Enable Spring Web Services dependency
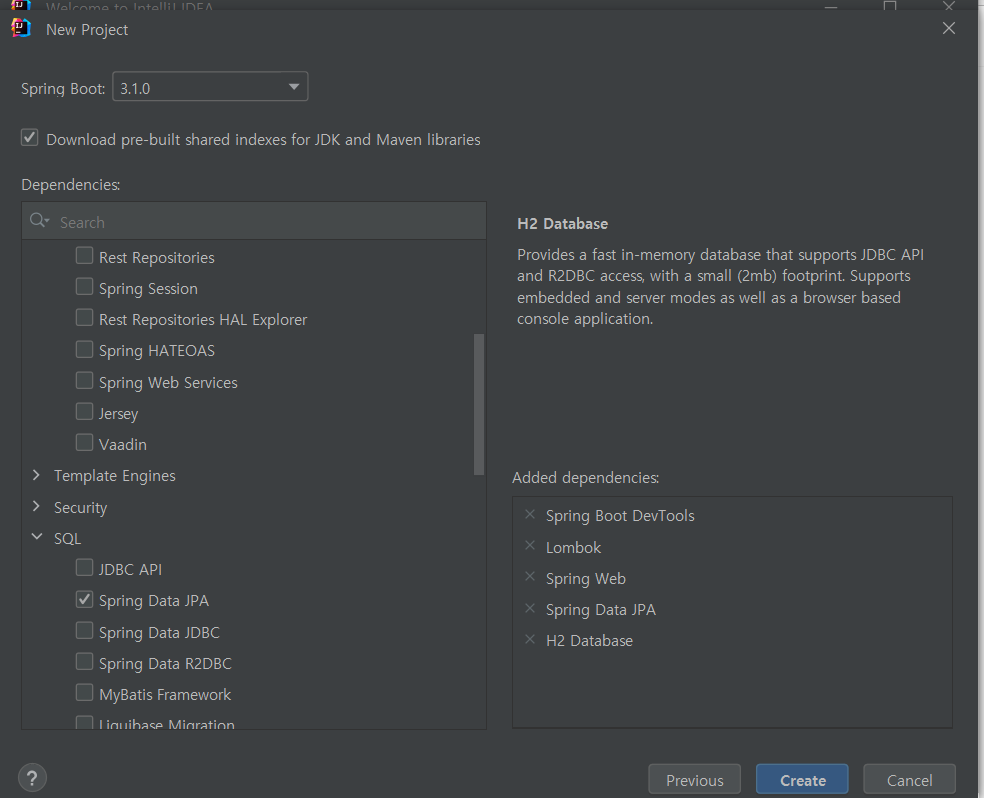This screenshot has width=984, height=798. pos(84,381)
